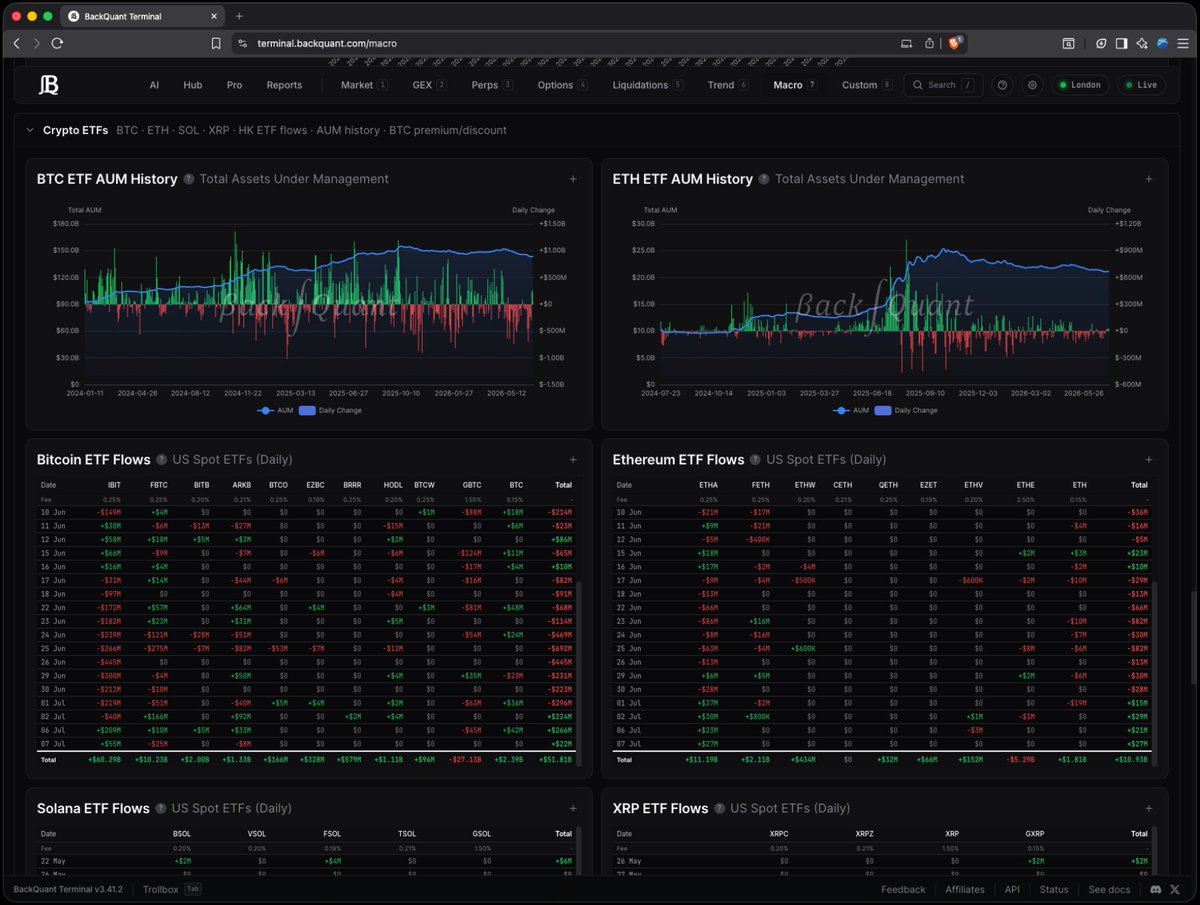Select the Macro tab

pos(795,85)
